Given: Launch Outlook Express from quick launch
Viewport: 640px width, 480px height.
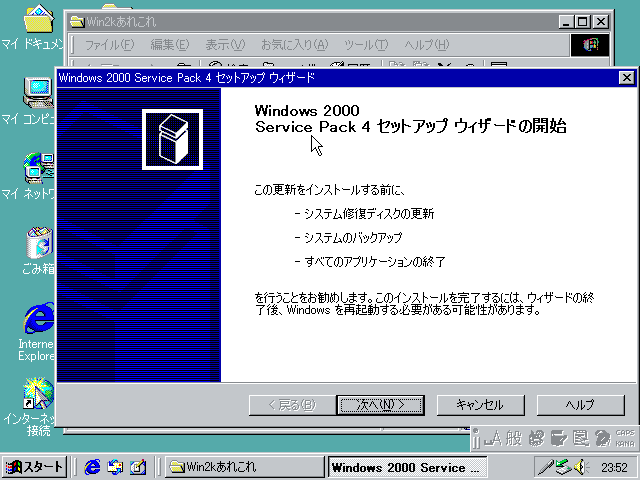Looking at the screenshot, I should click(x=115, y=467).
